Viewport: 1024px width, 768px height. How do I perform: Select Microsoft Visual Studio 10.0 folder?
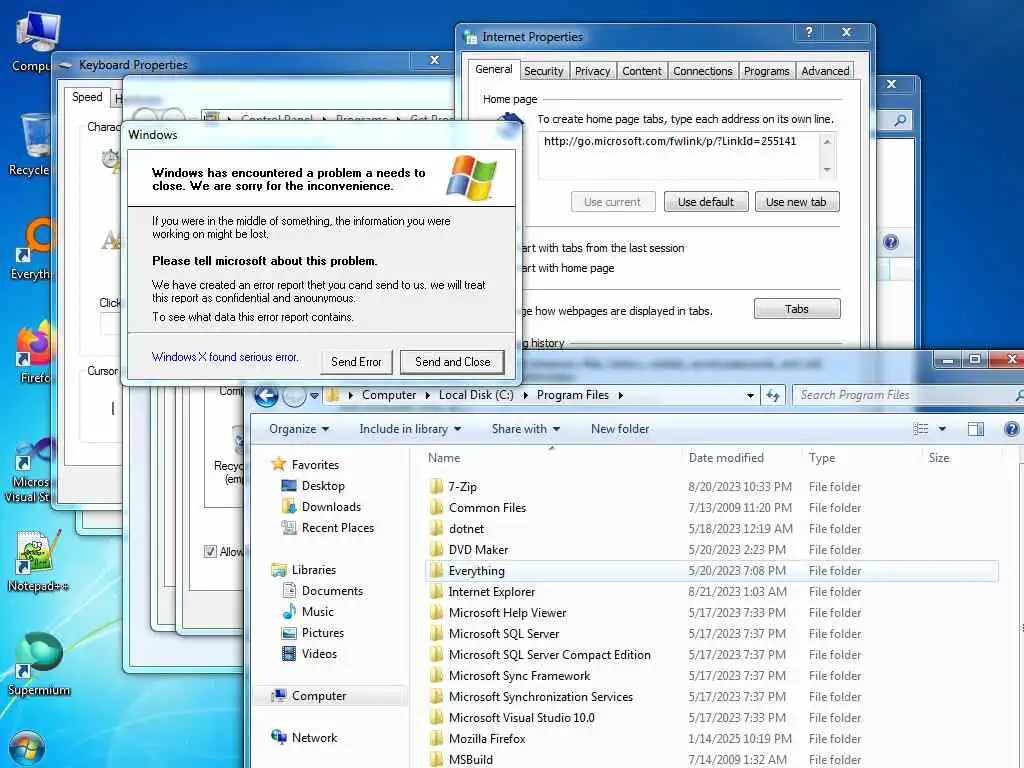pyautogui.click(x=521, y=718)
